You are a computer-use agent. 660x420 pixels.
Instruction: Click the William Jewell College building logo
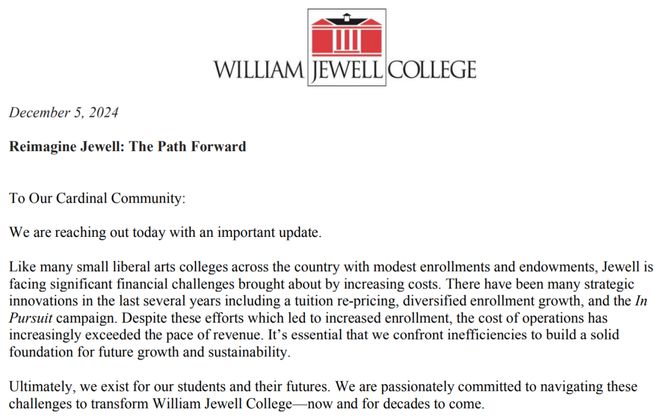[x=346, y=35]
